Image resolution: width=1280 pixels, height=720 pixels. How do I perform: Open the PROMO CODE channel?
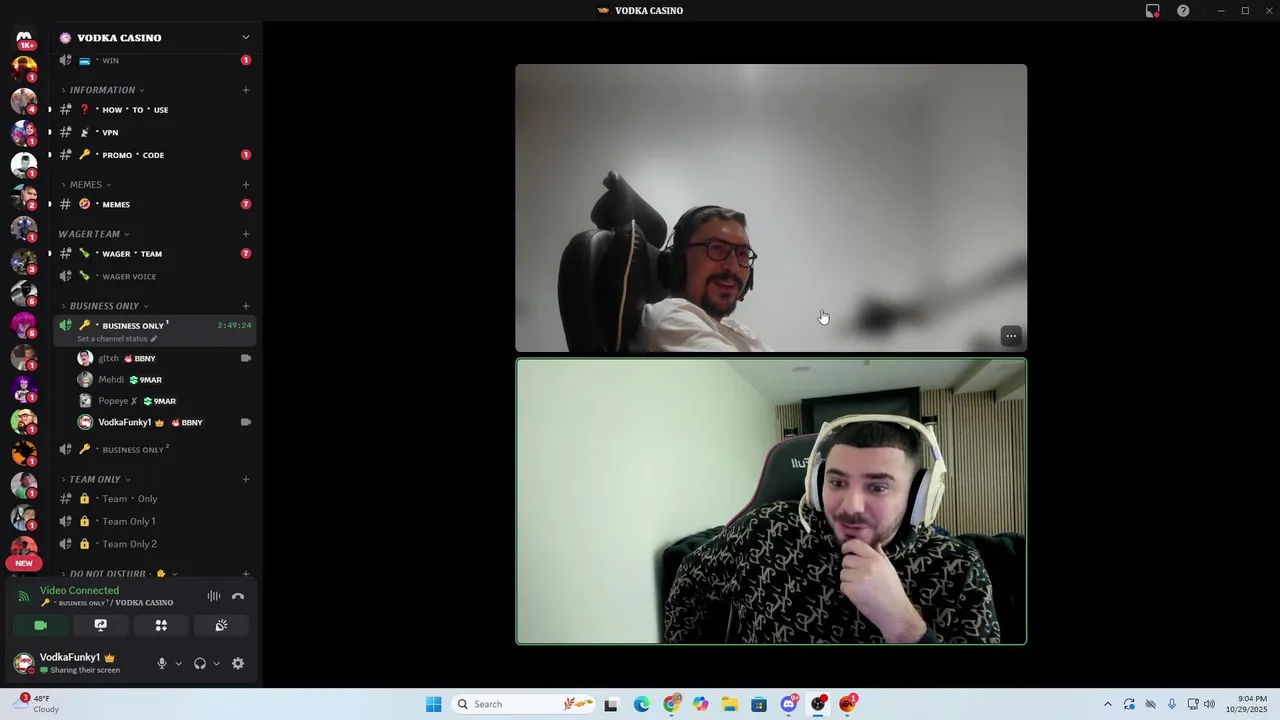tap(155, 155)
